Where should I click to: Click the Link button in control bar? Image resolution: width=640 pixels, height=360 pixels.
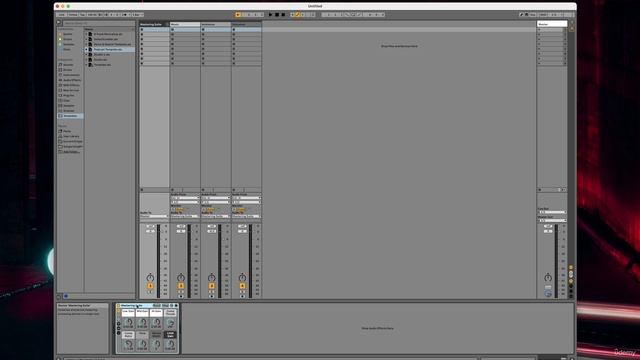point(61,15)
